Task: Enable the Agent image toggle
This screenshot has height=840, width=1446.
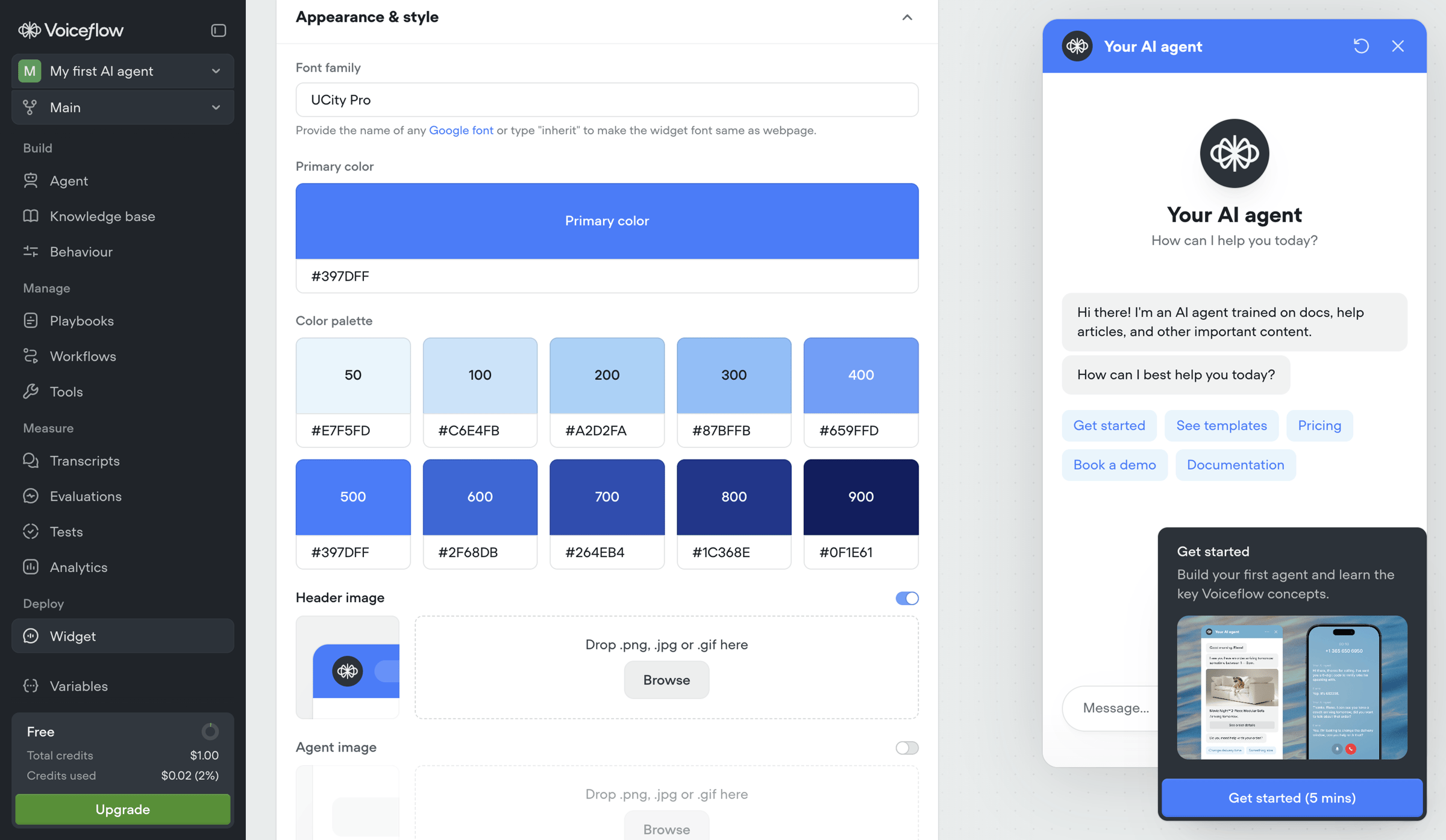Action: (x=907, y=748)
